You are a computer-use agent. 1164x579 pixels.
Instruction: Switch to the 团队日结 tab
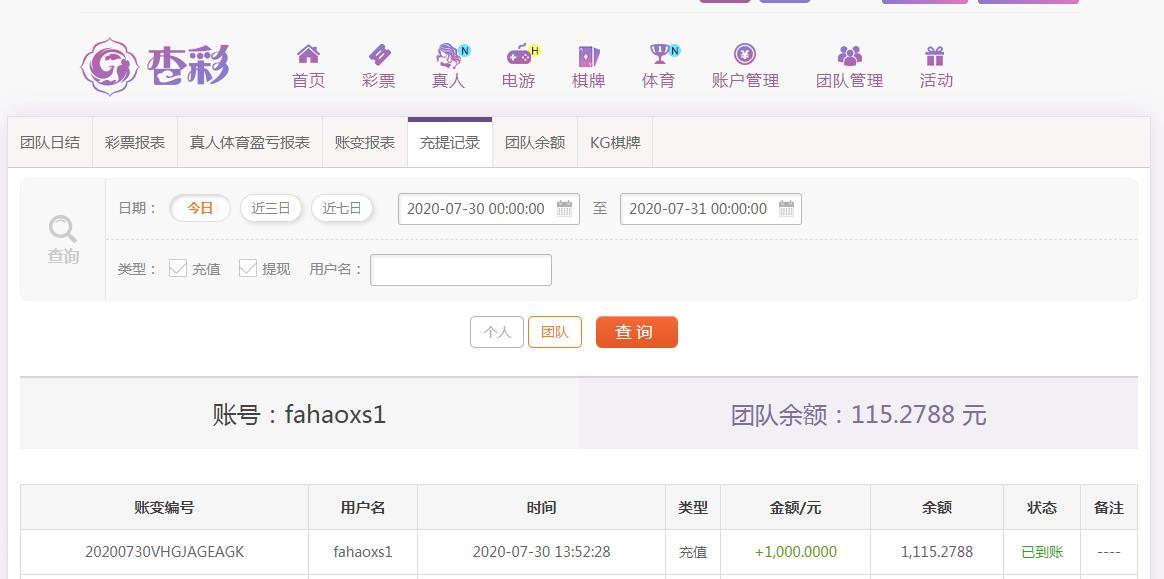(x=50, y=143)
